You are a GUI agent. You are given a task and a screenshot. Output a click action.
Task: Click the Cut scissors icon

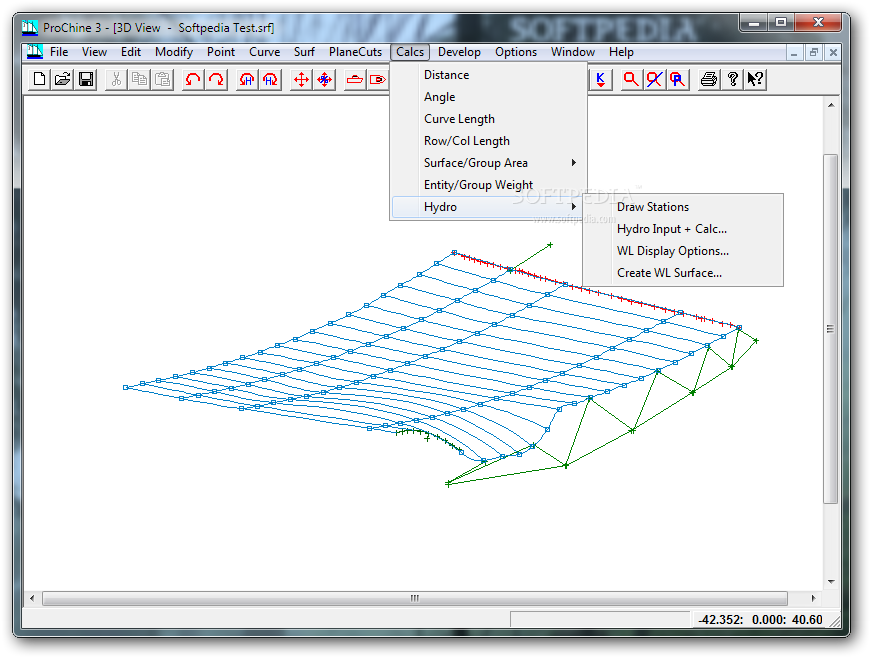point(116,79)
